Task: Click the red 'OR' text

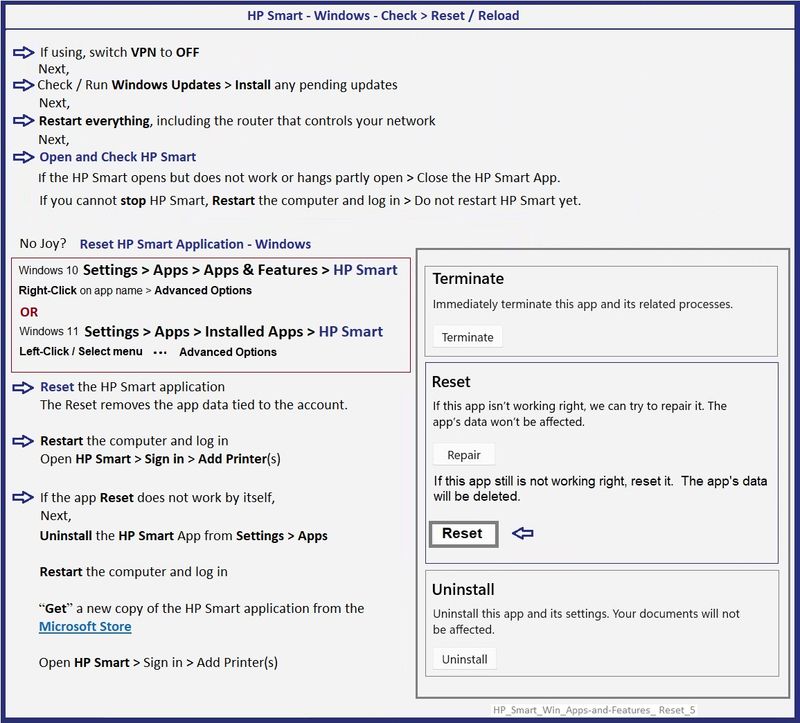Action: pyautogui.click(x=29, y=312)
